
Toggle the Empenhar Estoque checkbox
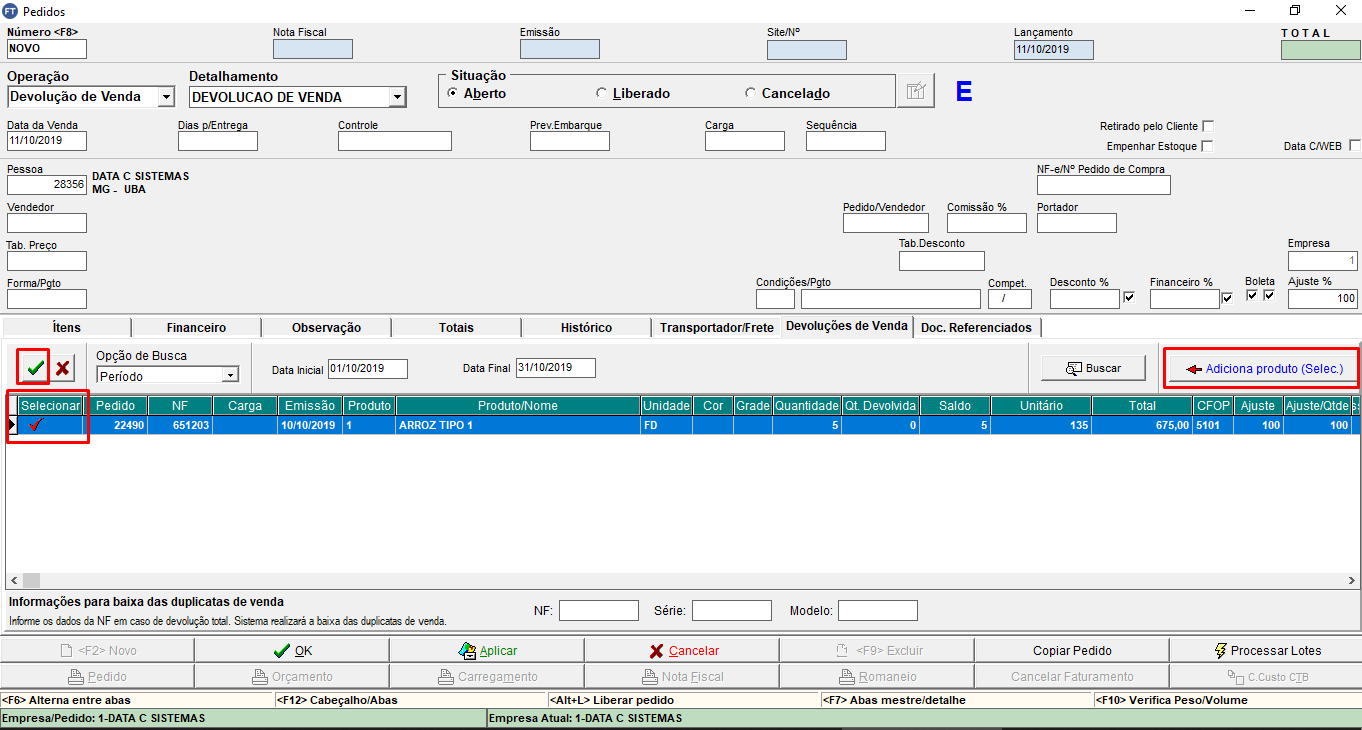tap(1208, 146)
